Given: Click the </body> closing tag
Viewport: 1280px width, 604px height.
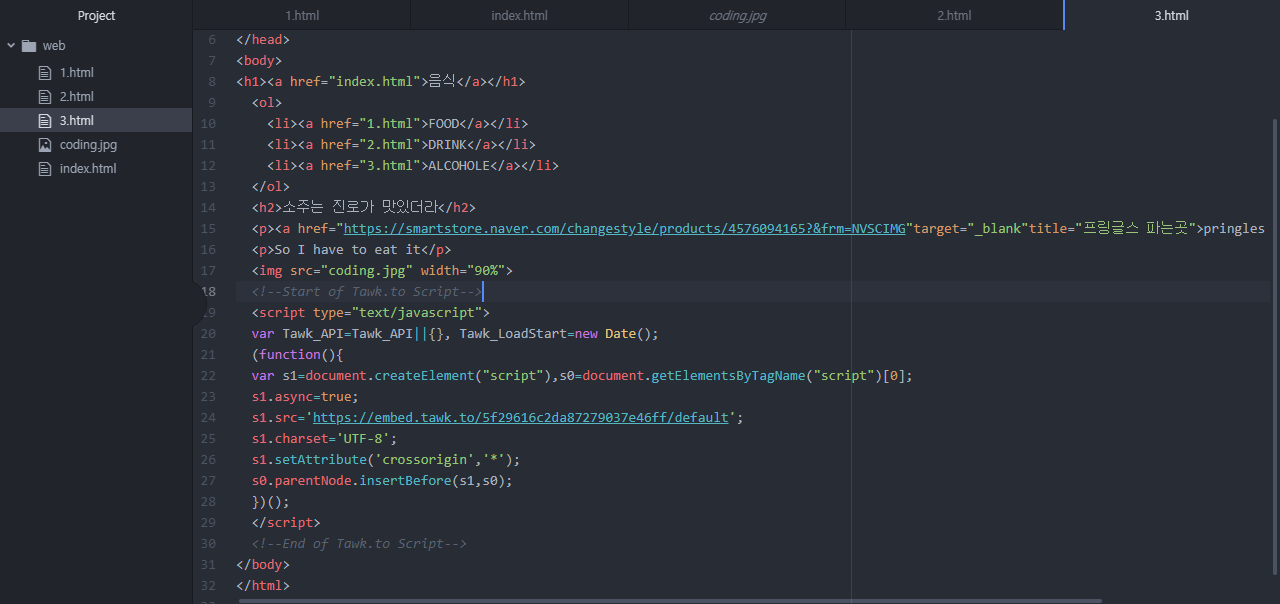Looking at the screenshot, I should click(x=263, y=565).
